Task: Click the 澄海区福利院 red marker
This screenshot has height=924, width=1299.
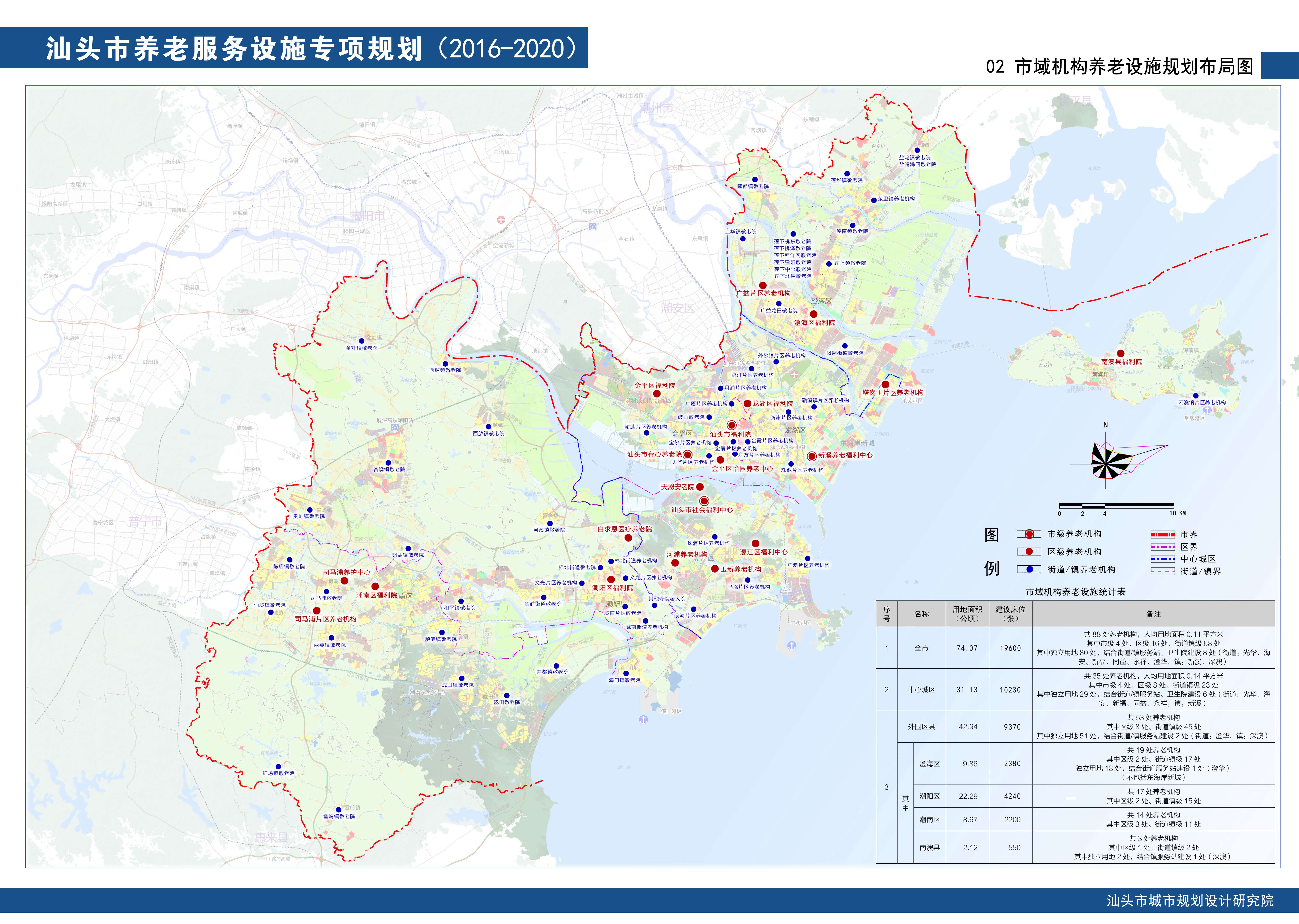Action: 814,314
